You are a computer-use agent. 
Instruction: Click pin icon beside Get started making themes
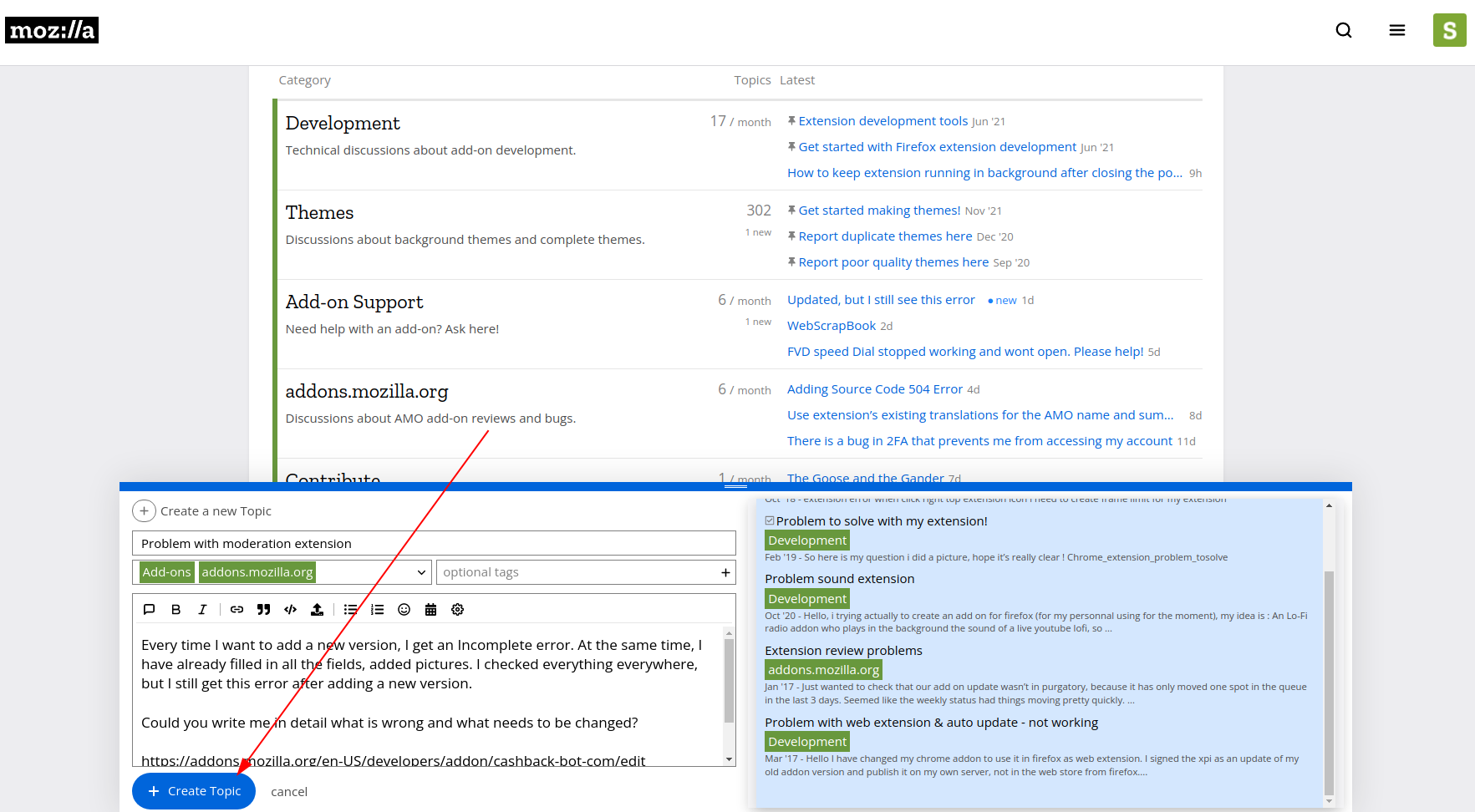pyautogui.click(x=791, y=211)
